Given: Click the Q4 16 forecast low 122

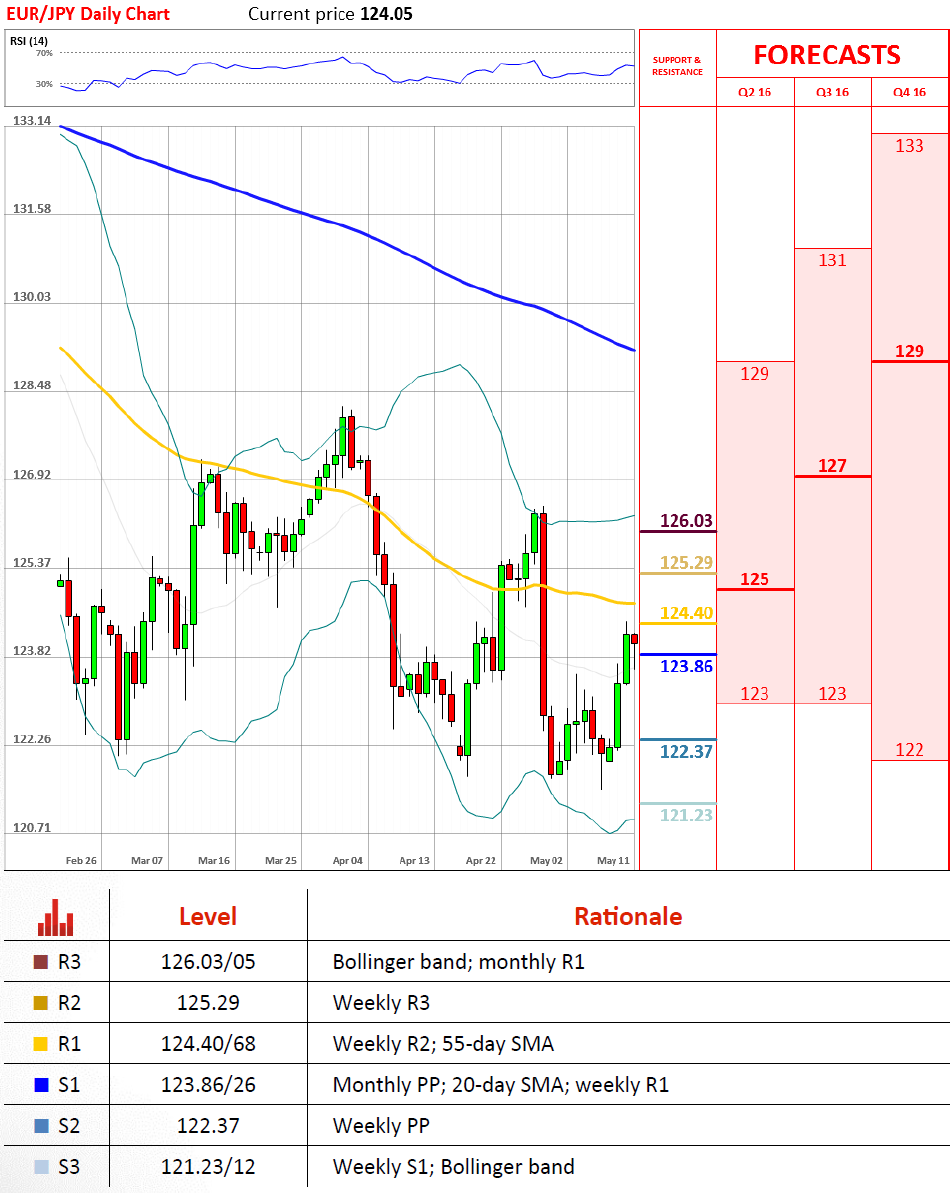Looking at the screenshot, I should (x=909, y=750).
